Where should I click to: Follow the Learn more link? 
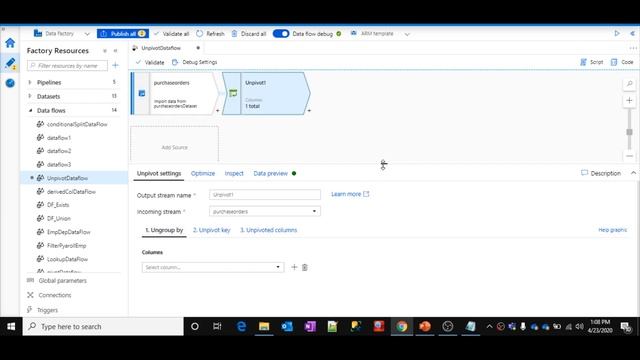coord(350,194)
